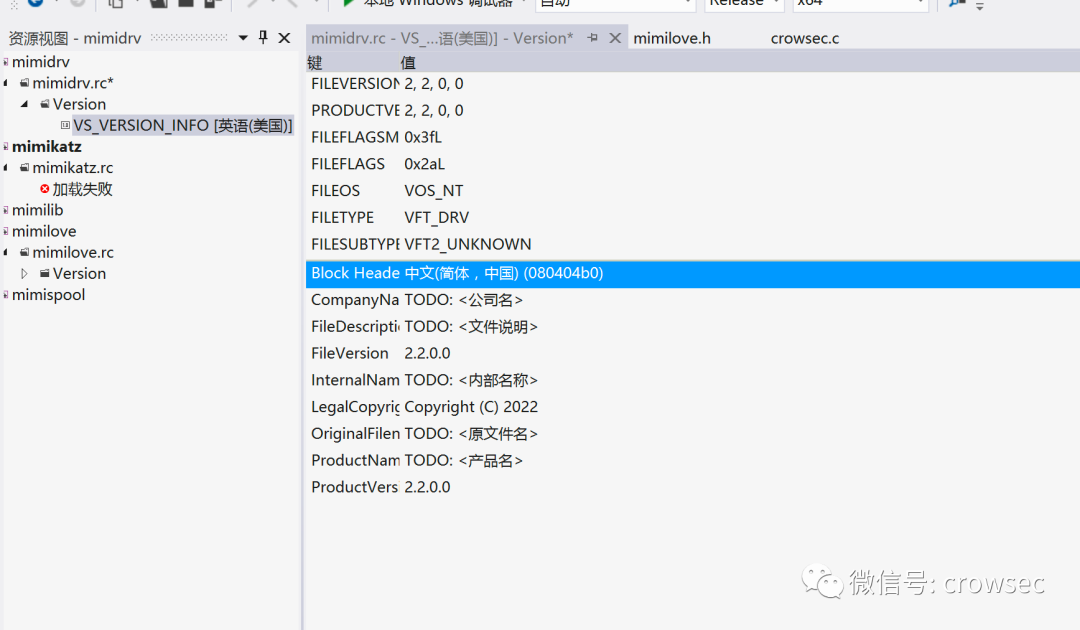Pin the resource view panel

tap(263, 37)
